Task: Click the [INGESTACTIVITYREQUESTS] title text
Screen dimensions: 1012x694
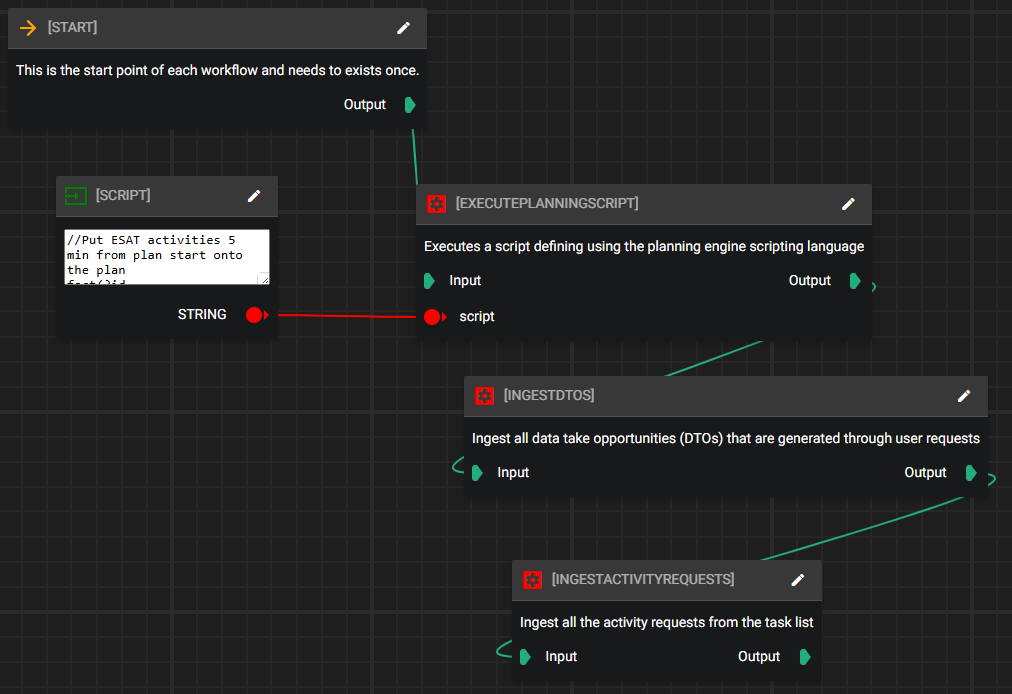Action: (643, 579)
